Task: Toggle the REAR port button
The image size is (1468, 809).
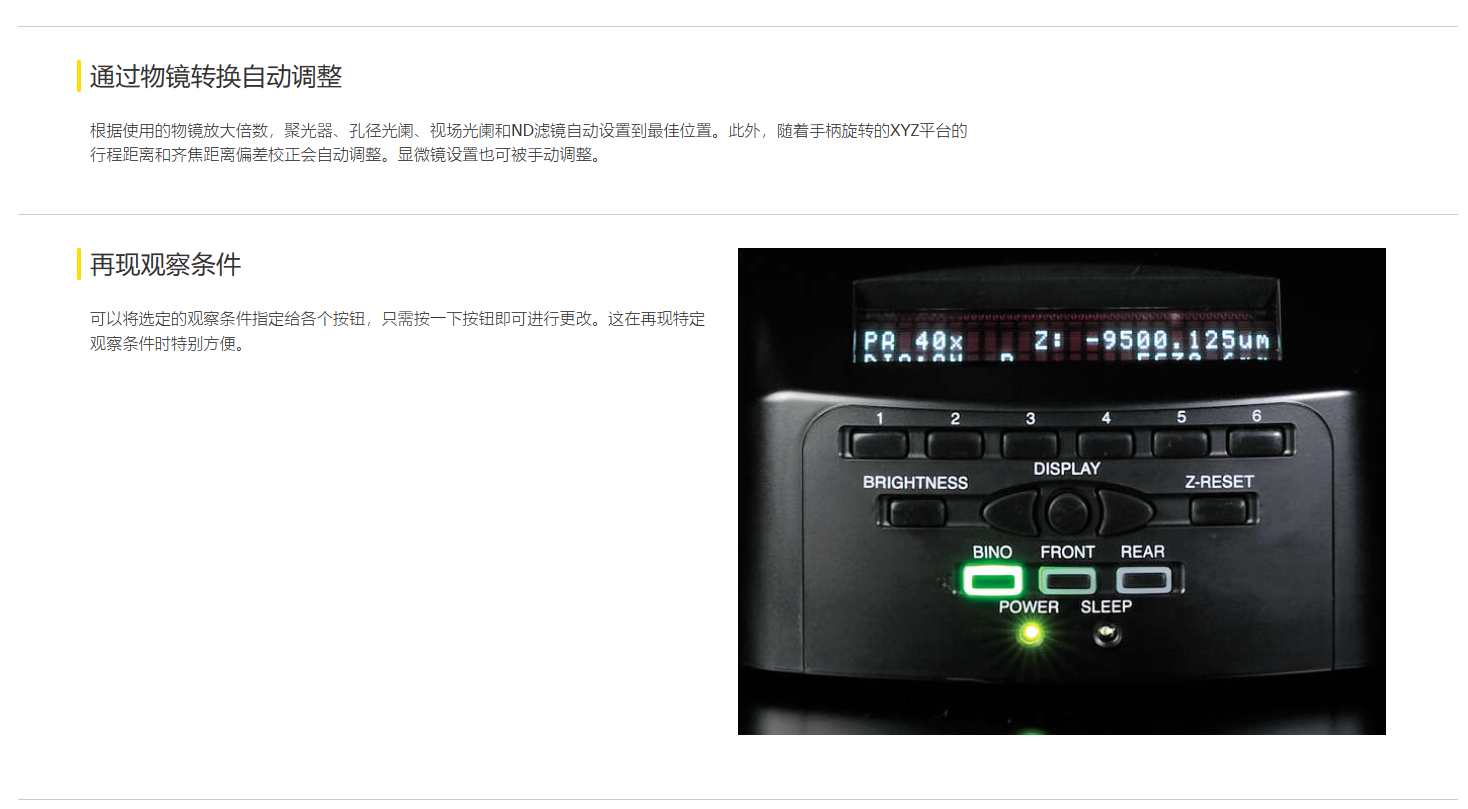Action: 1143,579
